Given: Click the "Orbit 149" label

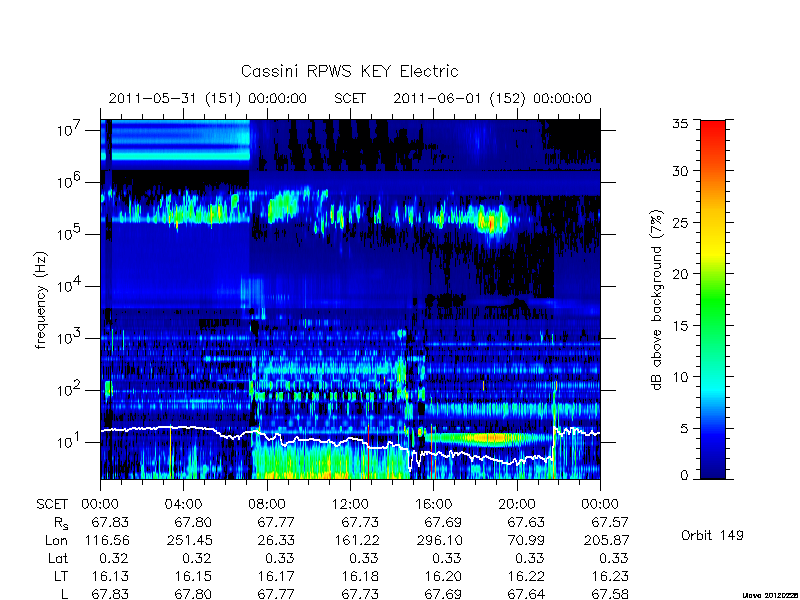Looking at the screenshot, I should click(x=712, y=535).
